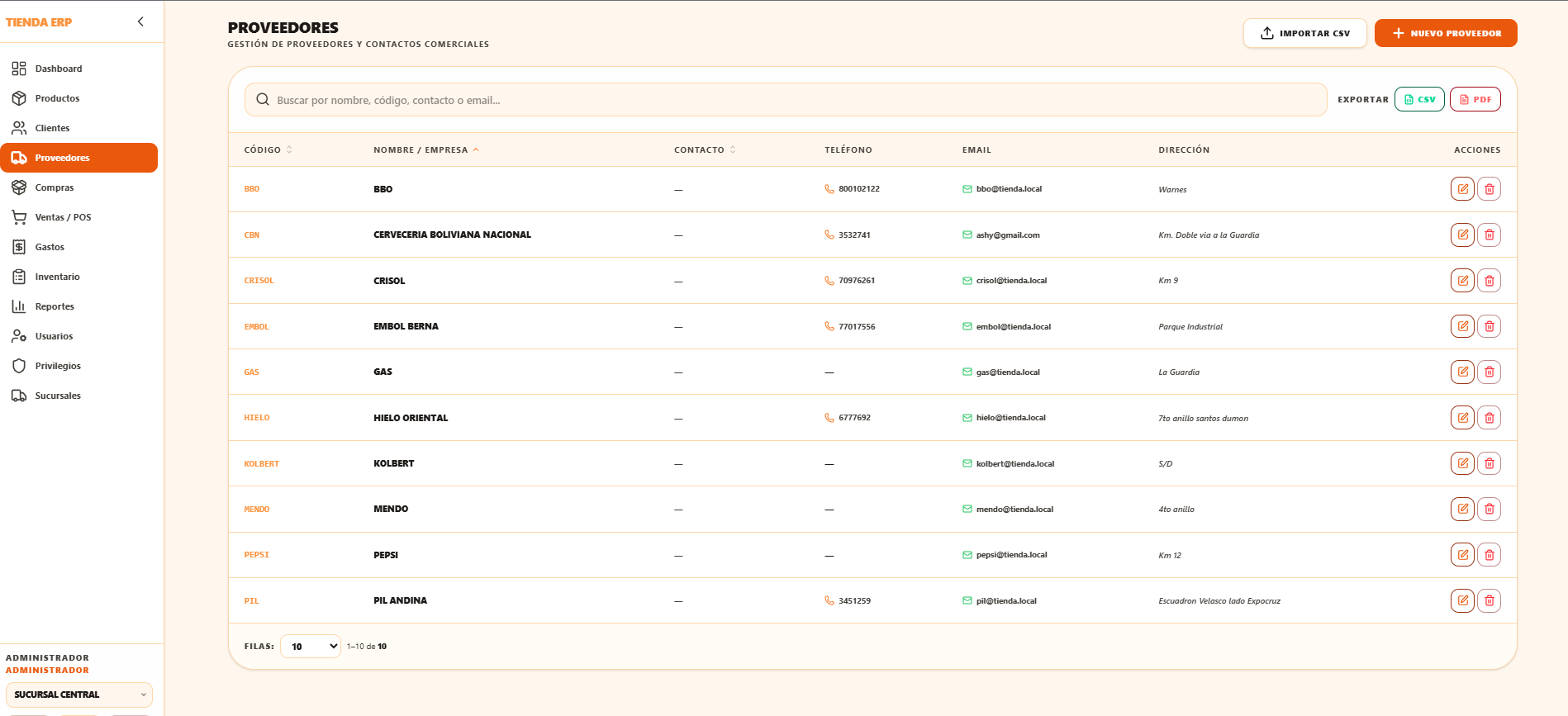Viewport: 1568px width, 716px height.
Task: Open the Clientes page
Action: click(79, 128)
